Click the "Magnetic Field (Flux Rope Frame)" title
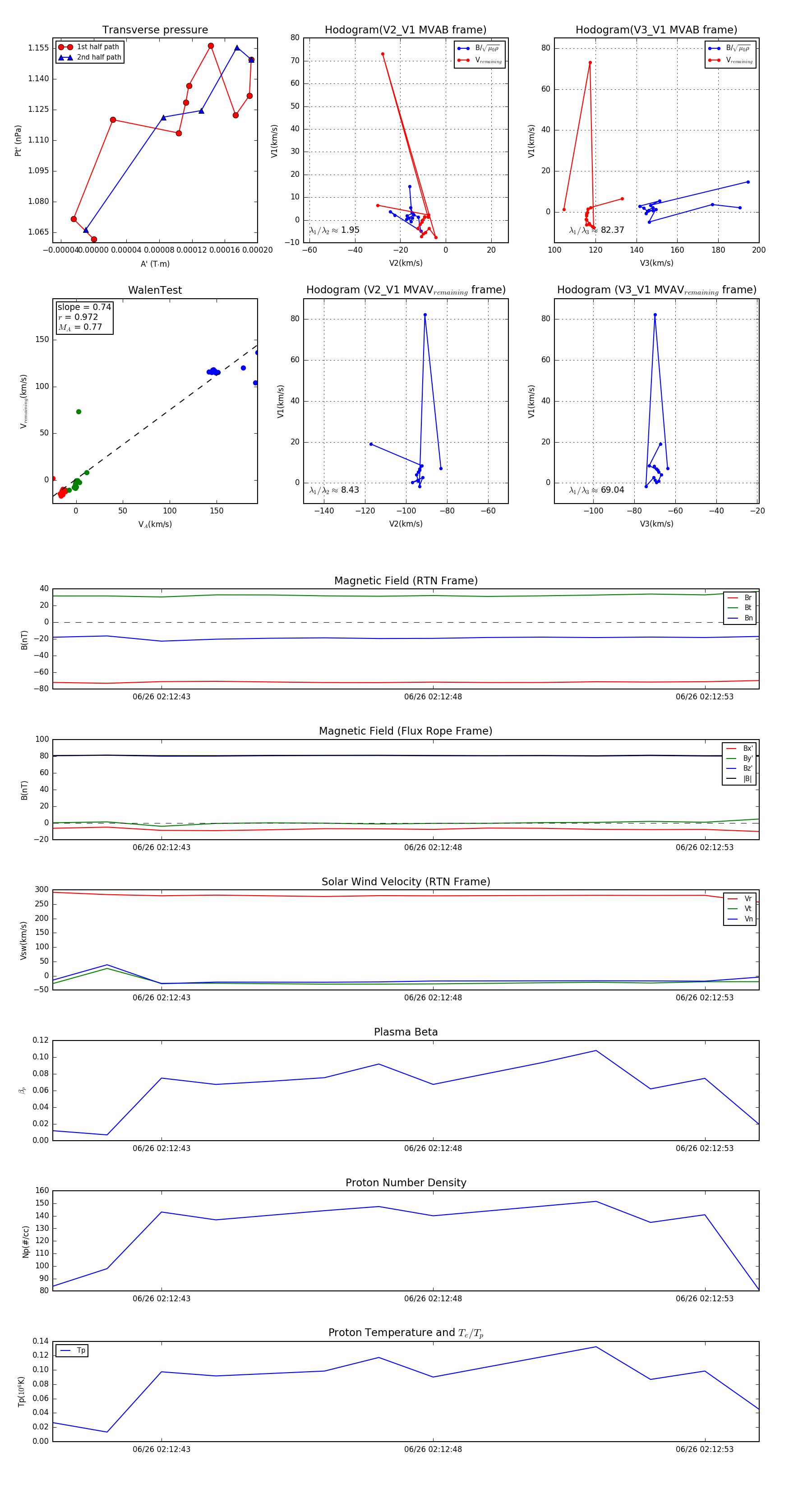This screenshot has height=1489, width=812. click(x=406, y=731)
